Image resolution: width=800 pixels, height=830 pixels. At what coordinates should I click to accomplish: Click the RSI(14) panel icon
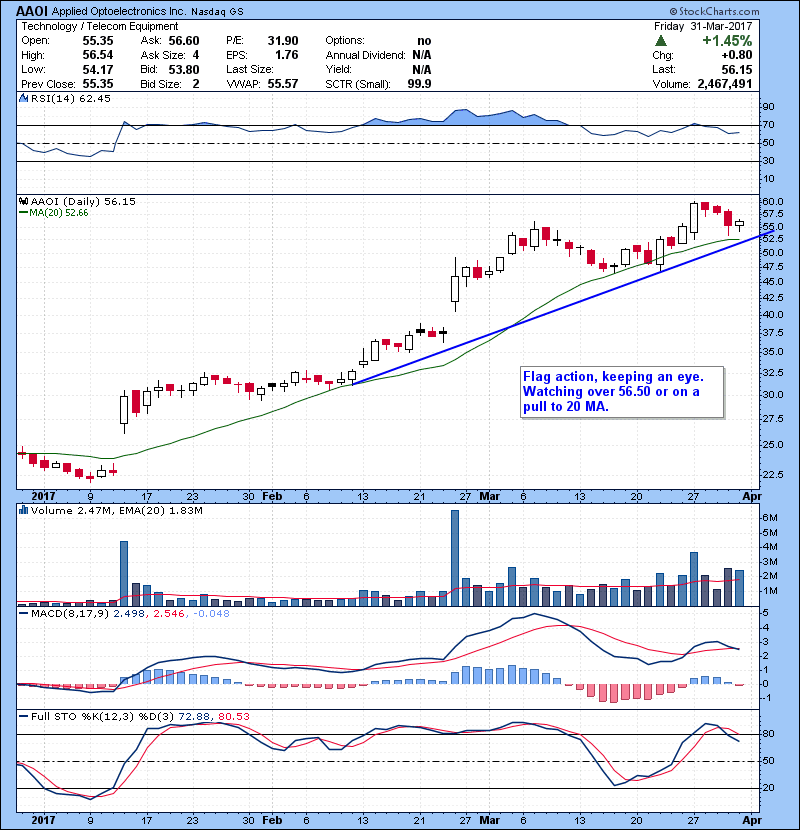click(23, 98)
